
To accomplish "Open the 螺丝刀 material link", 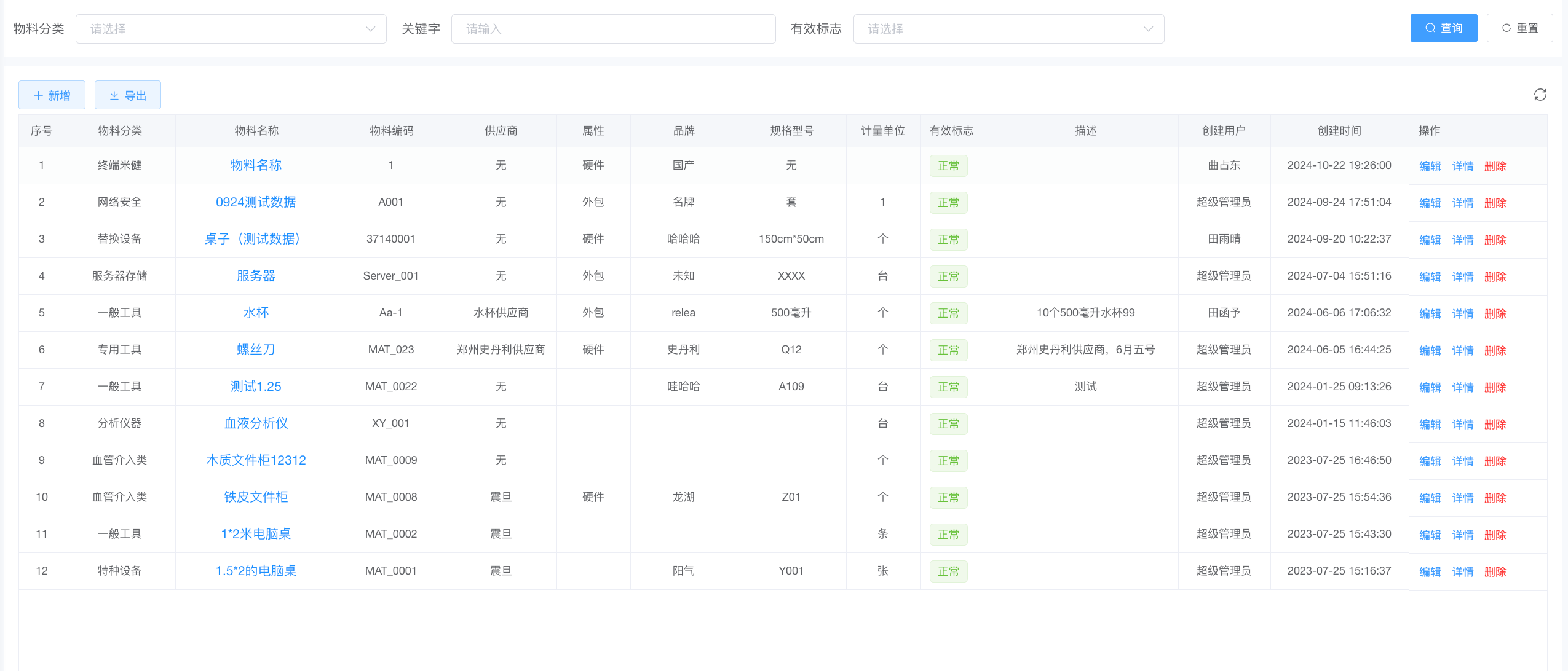I will click(256, 350).
